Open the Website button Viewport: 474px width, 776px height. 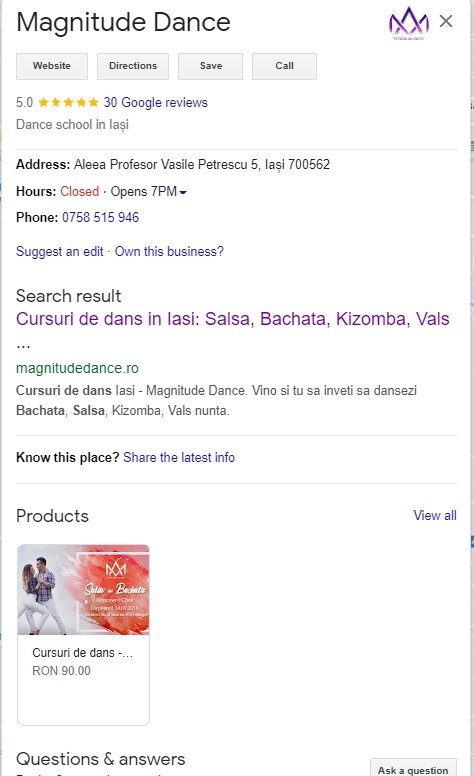point(52,66)
